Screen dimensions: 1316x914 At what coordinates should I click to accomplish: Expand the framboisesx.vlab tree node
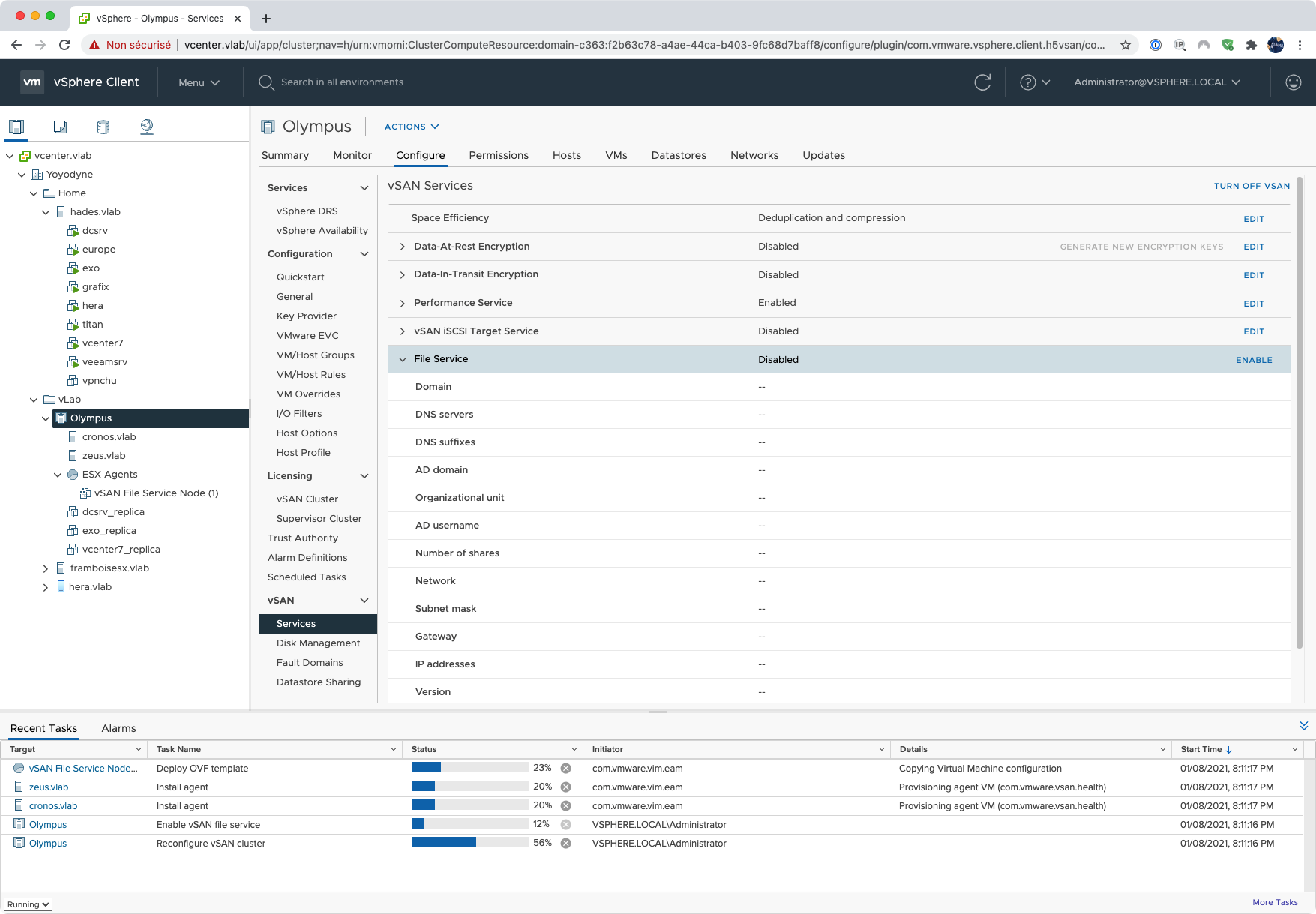pyautogui.click(x=46, y=568)
